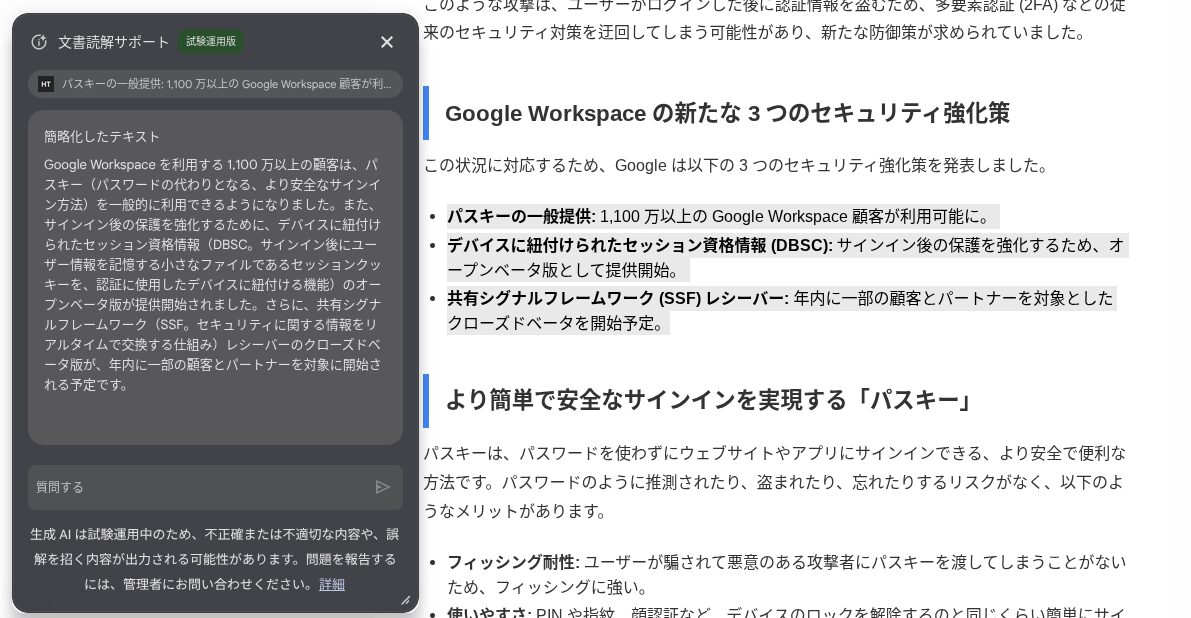Click bullet 共有シグナルフレームワーク (SSF) レシーバー
This screenshot has width=1191, height=618.
[782, 311]
